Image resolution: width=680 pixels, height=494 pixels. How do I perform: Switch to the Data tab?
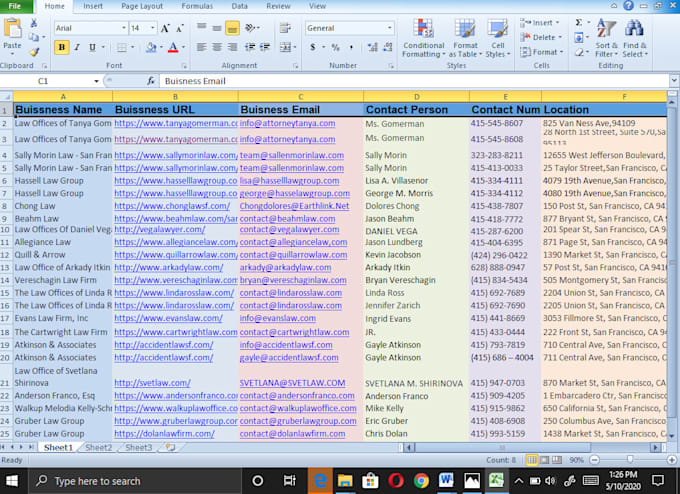(239, 6)
